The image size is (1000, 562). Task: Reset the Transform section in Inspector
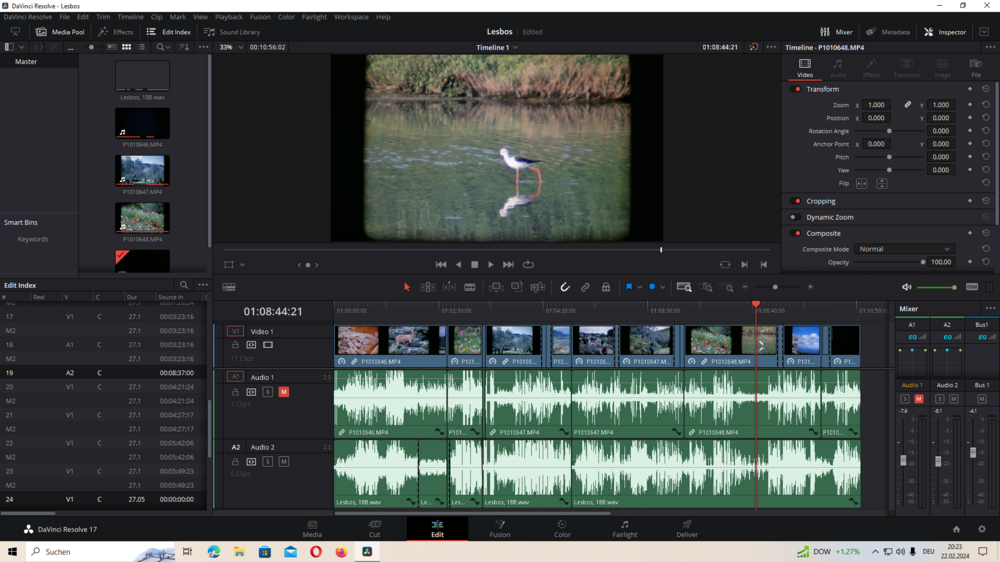986,89
